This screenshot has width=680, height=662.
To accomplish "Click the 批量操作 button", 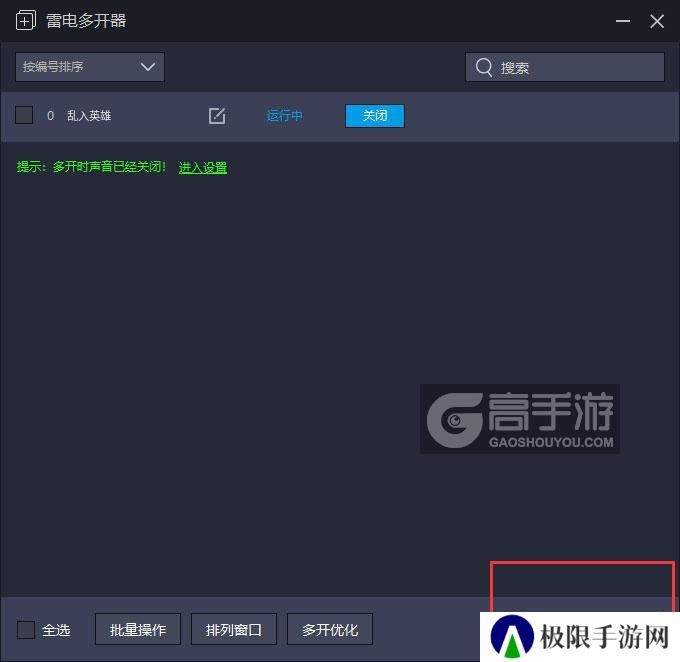I will click(x=138, y=629).
